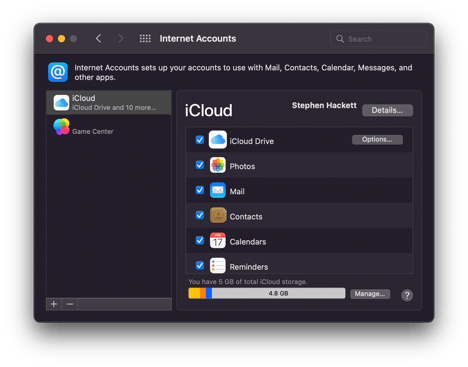Click the Mail label
This screenshot has height=367, width=468.
coord(237,192)
